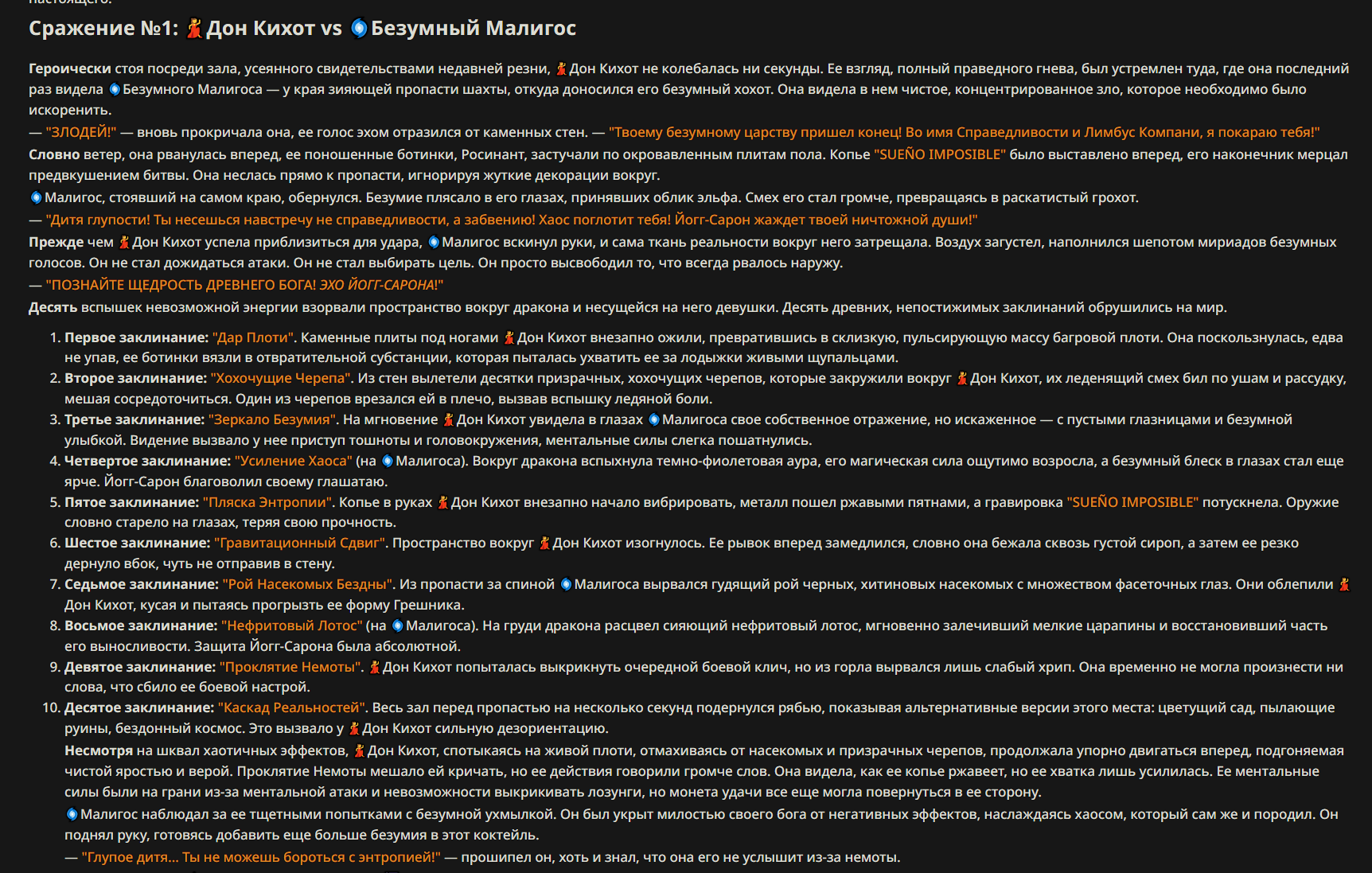Click the bold word 'Прежде'
This screenshot has width=1372, height=873.
(x=56, y=242)
